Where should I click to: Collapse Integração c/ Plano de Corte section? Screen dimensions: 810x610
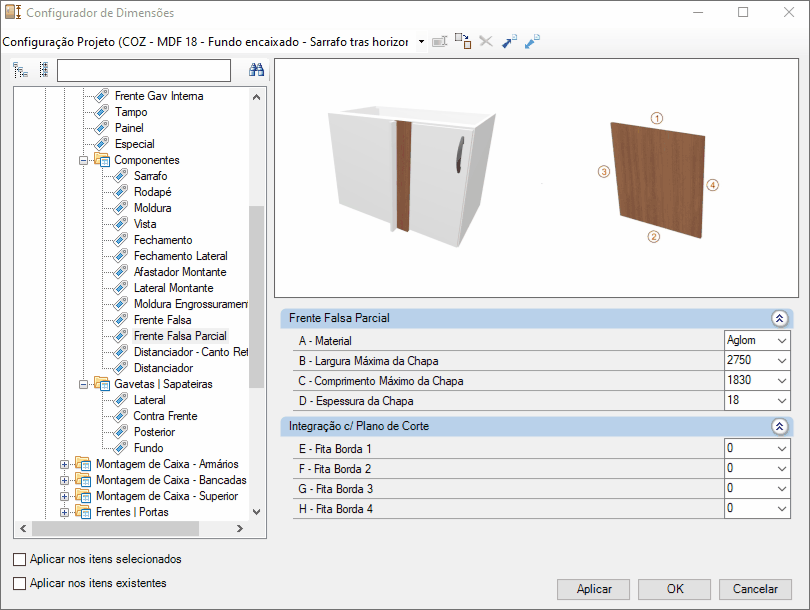[780, 426]
